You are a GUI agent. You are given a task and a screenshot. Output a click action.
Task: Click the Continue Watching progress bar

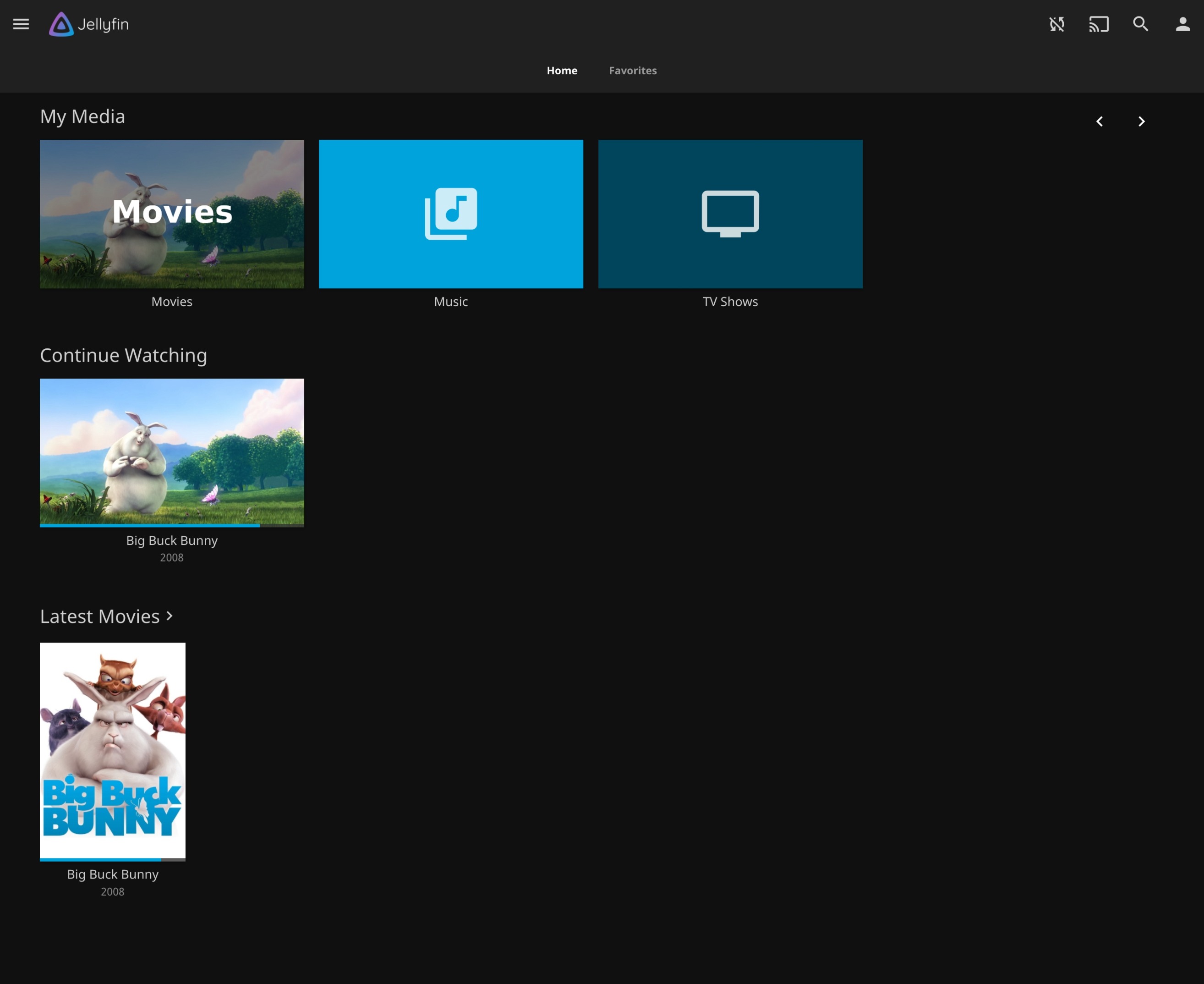coord(149,525)
